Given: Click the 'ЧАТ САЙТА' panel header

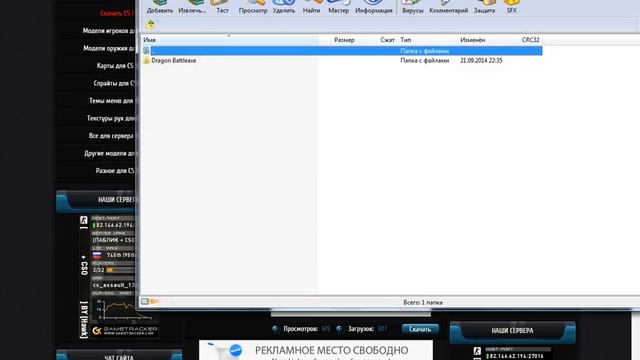Looking at the screenshot, I should coord(119,355).
